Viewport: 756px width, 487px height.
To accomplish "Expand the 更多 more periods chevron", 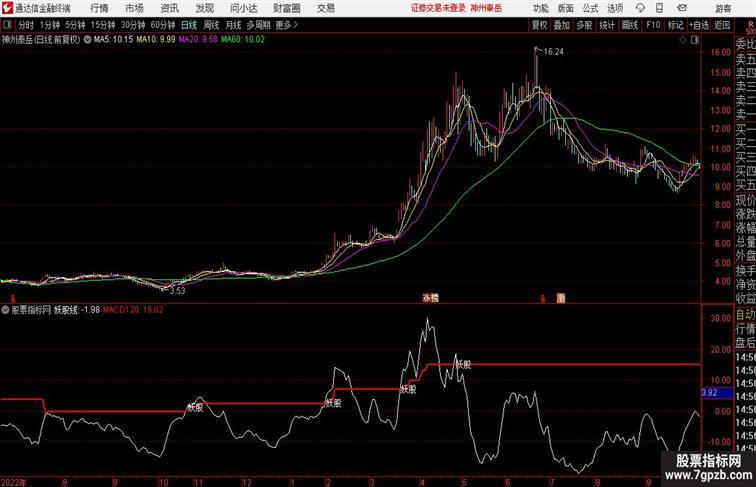I will point(287,25).
